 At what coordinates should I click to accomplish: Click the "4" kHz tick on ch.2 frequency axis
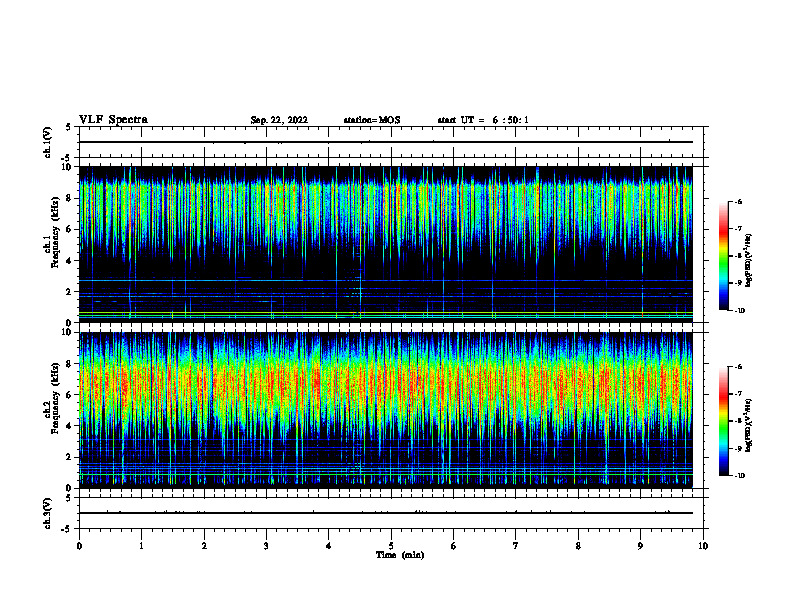[x=70, y=426]
